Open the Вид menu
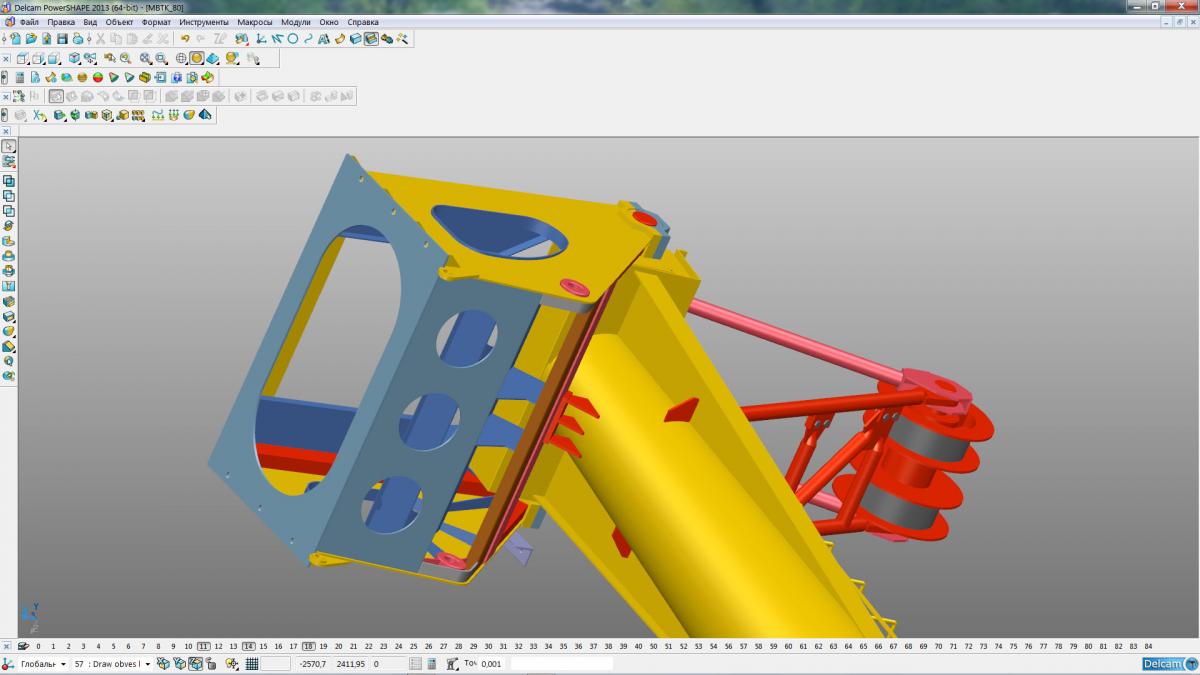 click(x=90, y=22)
